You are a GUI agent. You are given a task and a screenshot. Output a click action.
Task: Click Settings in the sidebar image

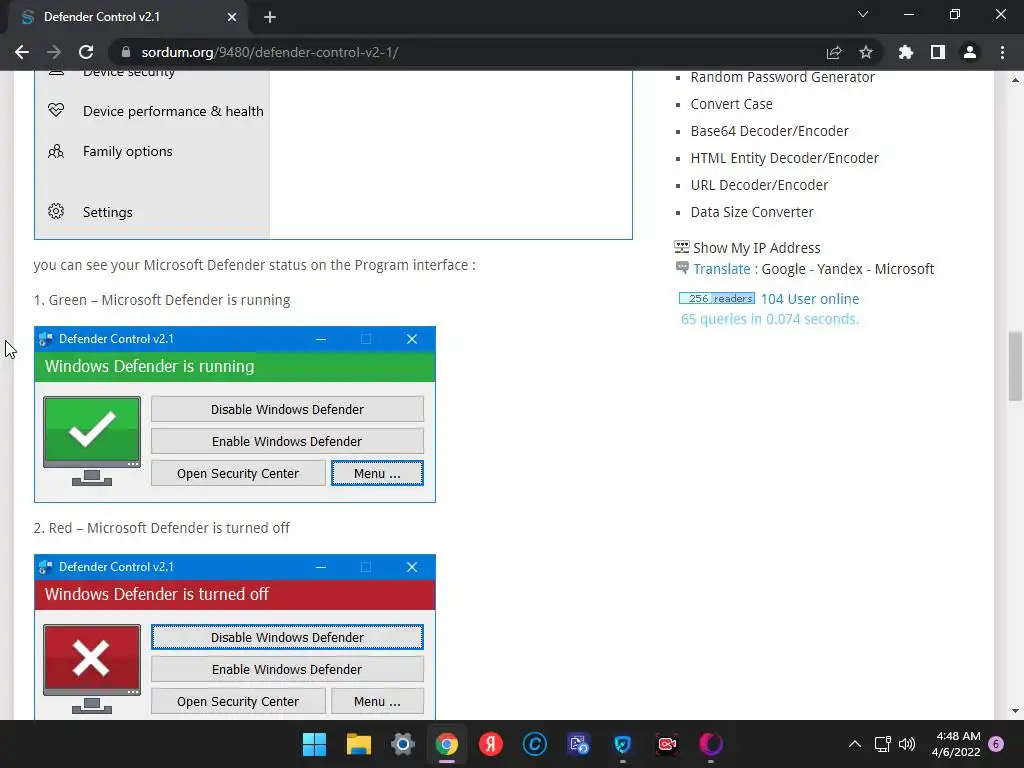pyautogui.click(x=107, y=212)
